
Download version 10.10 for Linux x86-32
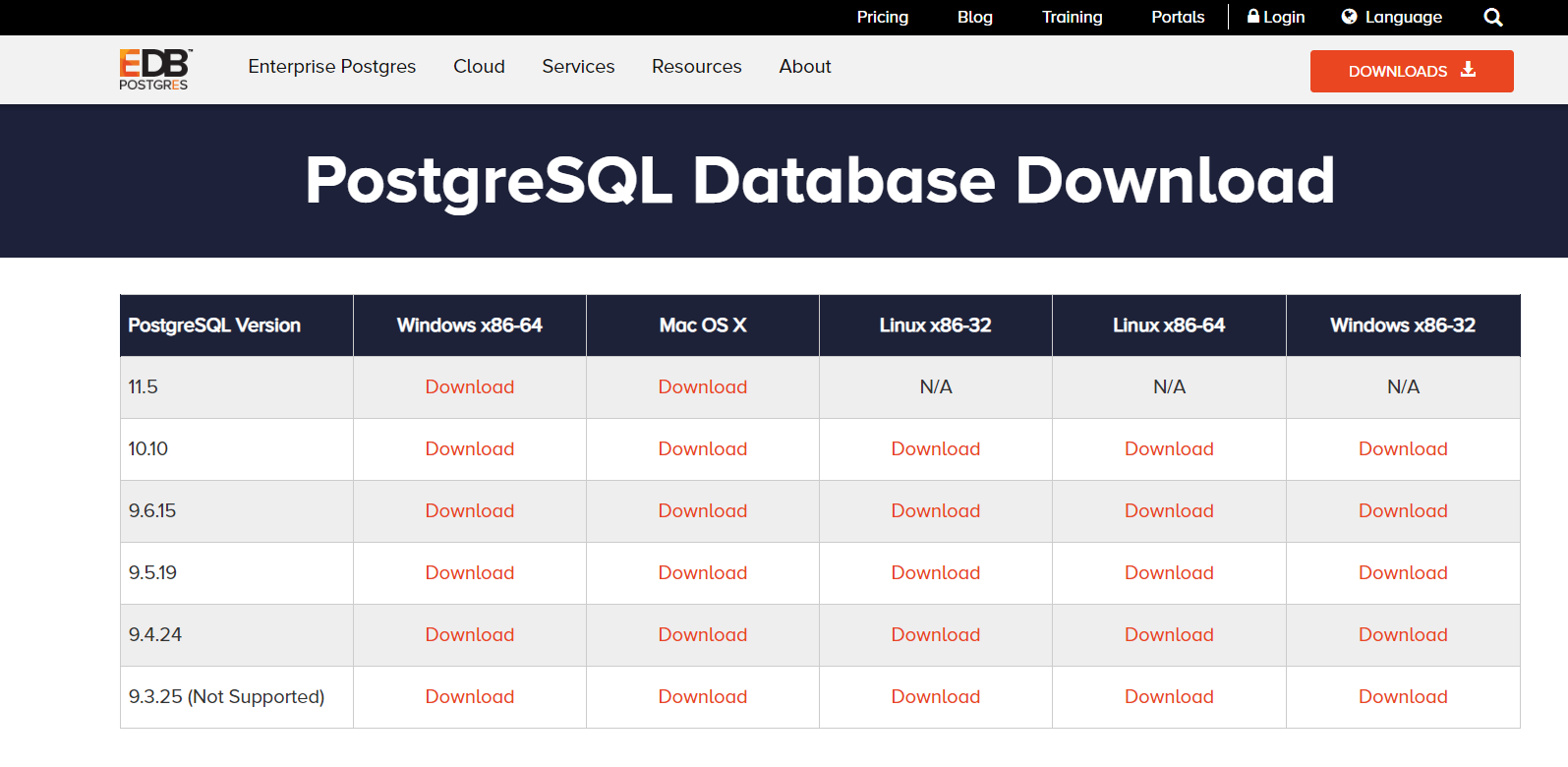(x=936, y=449)
